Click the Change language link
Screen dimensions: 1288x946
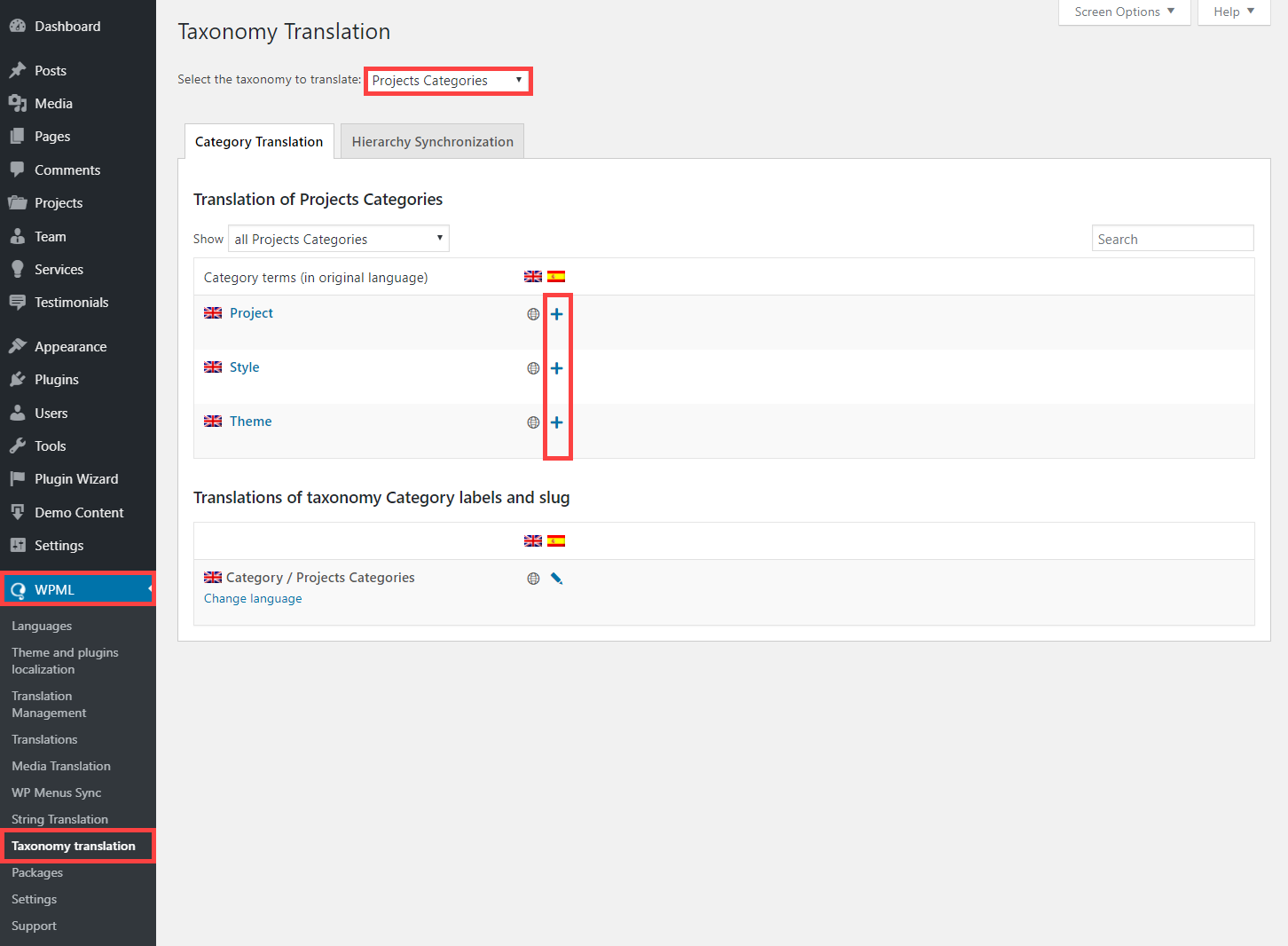tap(253, 599)
